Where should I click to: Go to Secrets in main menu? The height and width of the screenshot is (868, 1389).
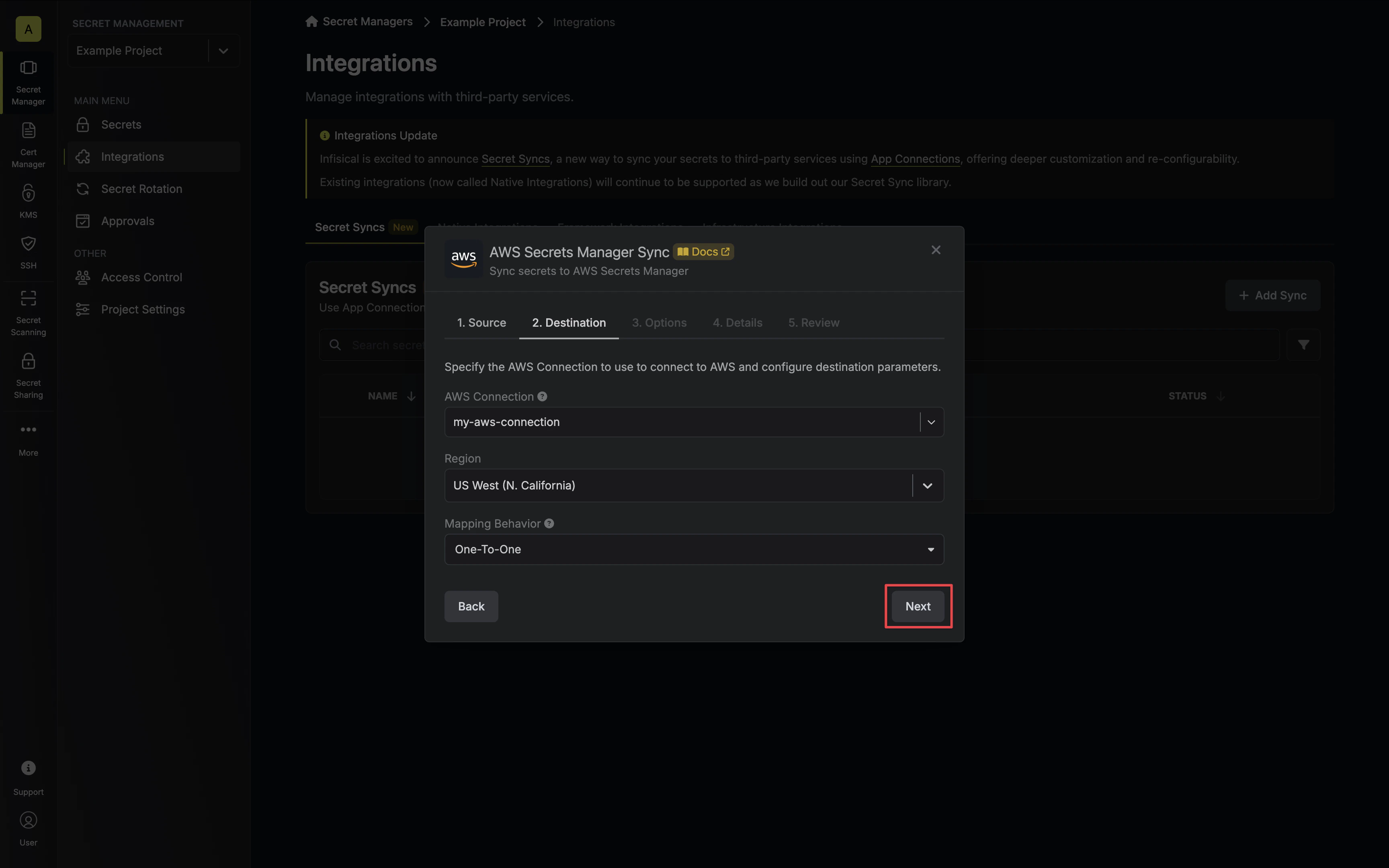pyautogui.click(x=154, y=125)
